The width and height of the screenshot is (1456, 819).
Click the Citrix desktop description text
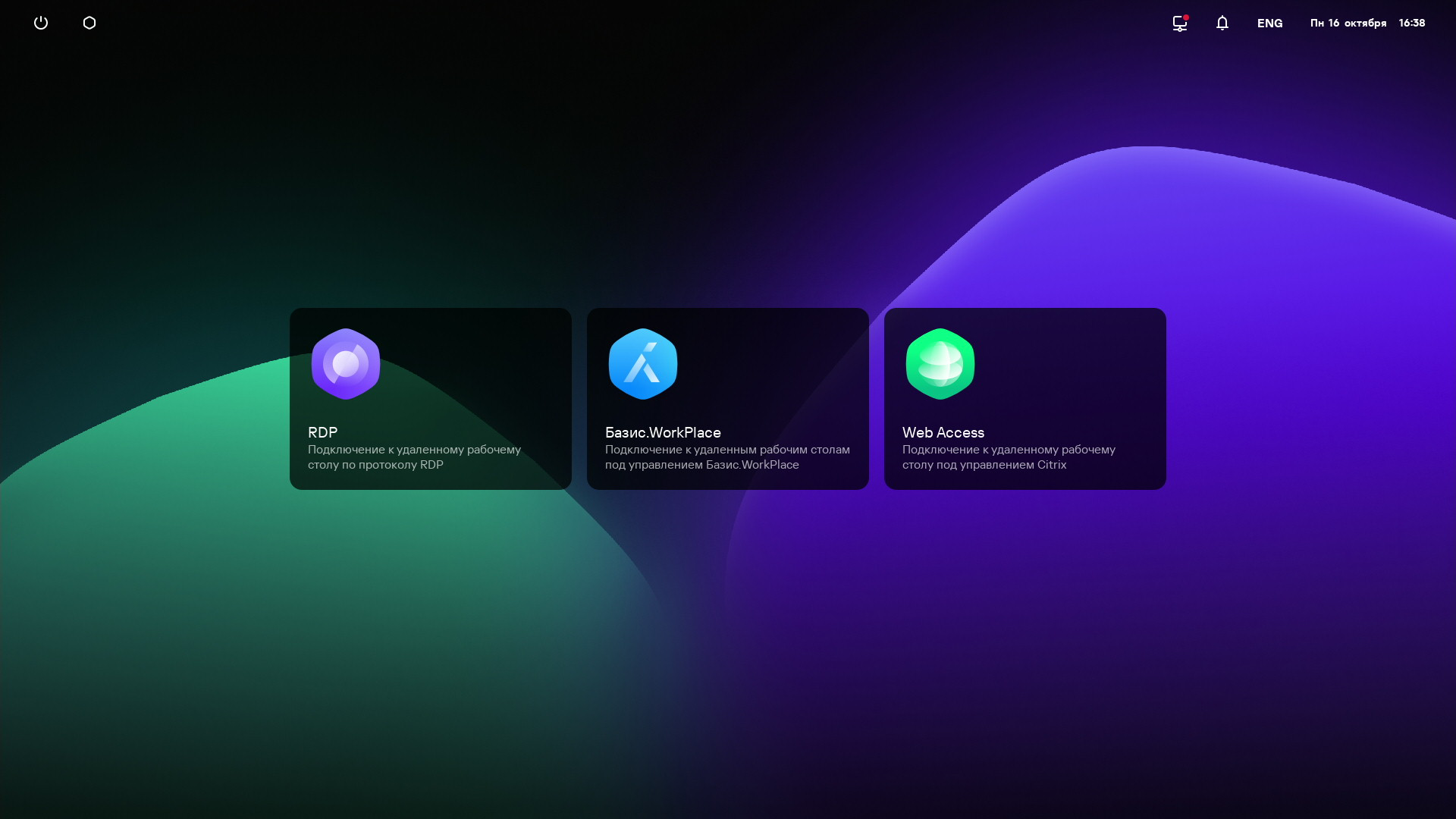(x=1009, y=457)
